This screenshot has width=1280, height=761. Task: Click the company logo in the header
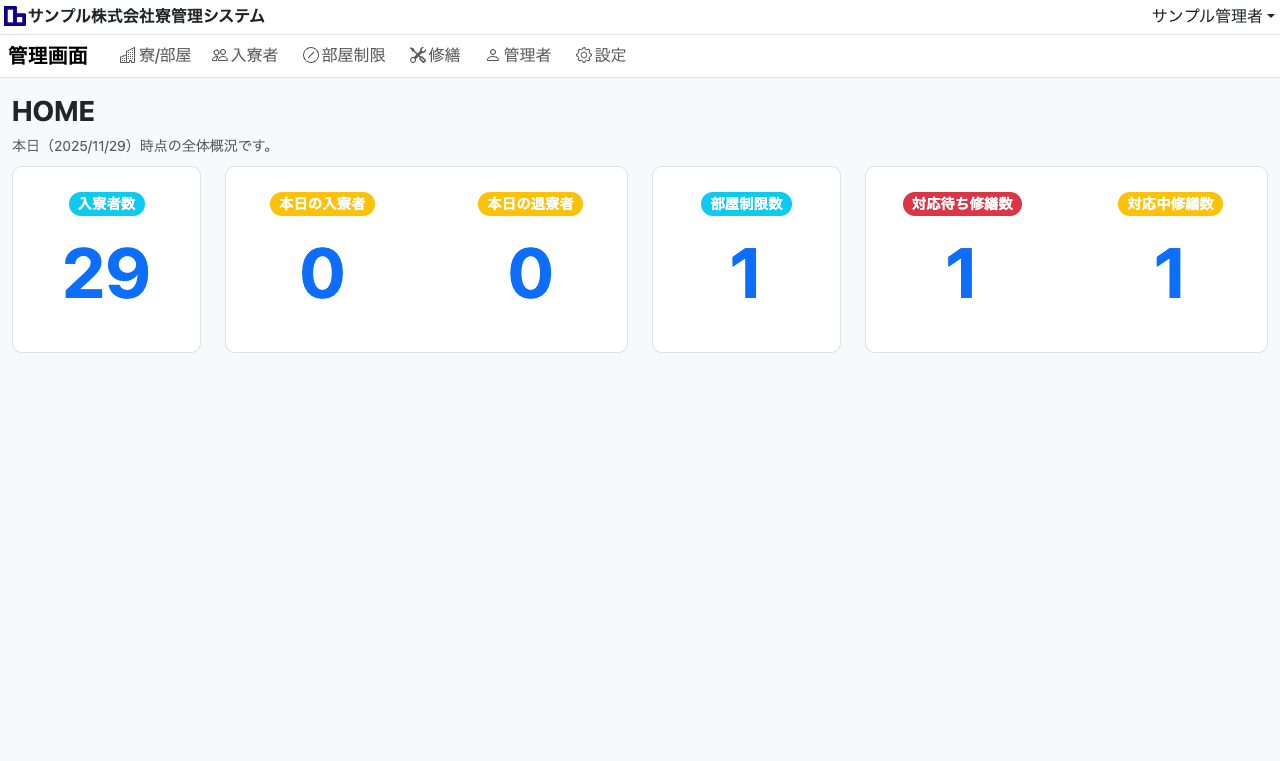(14, 15)
